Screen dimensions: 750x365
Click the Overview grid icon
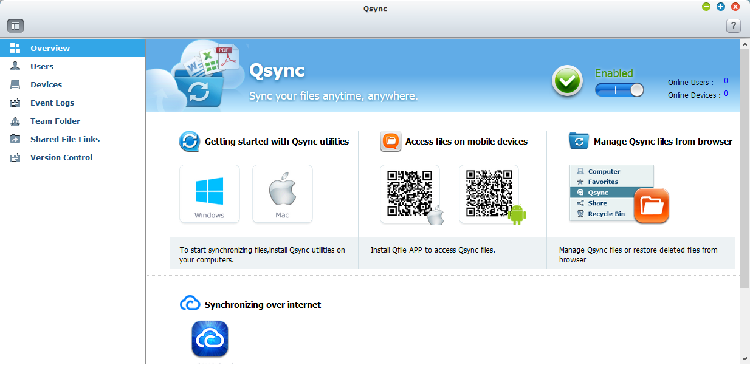coord(15,48)
